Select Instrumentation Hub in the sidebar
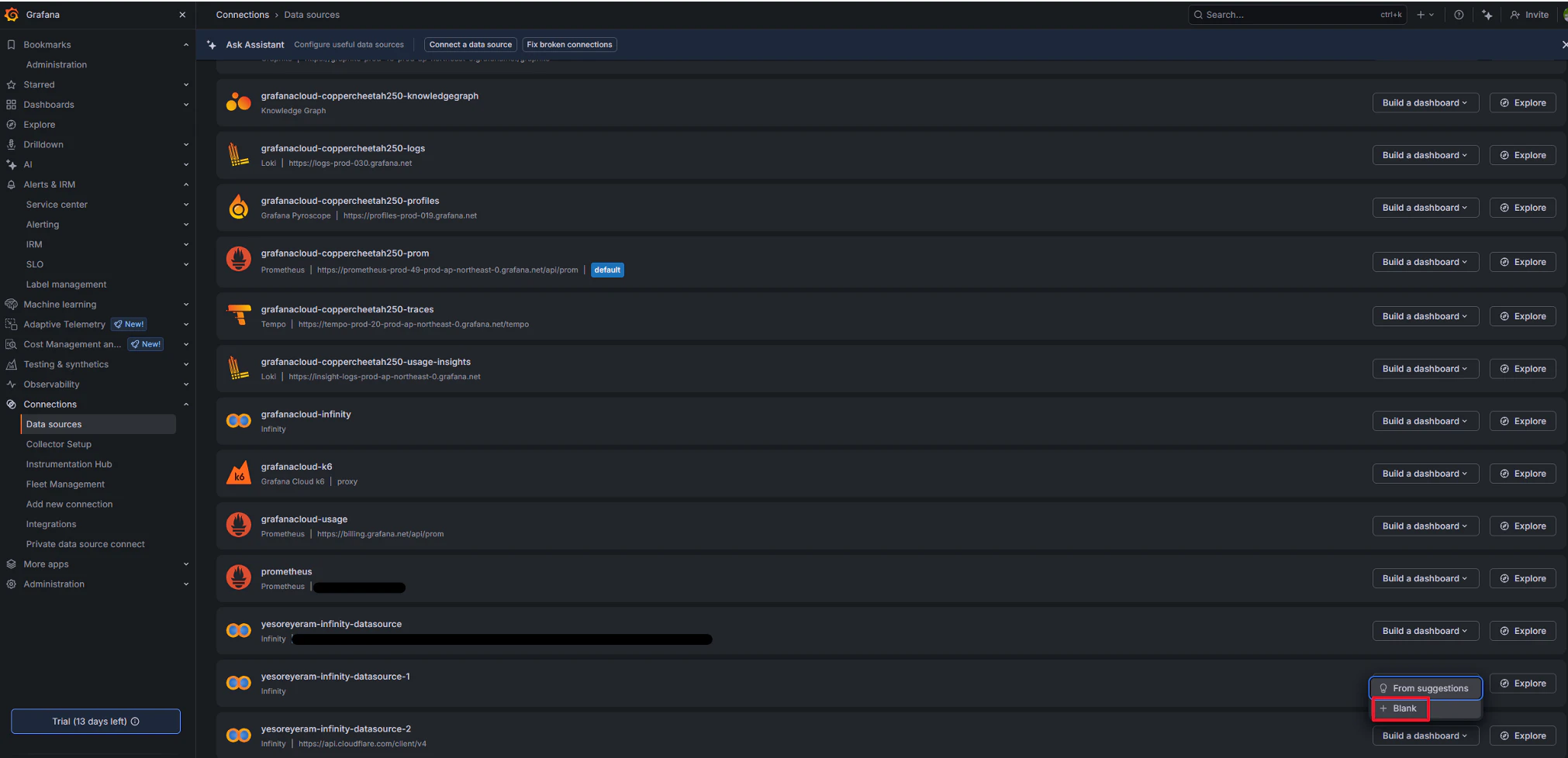Image resolution: width=1568 pixels, height=758 pixels. pyautogui.click(x=69, y=464)
